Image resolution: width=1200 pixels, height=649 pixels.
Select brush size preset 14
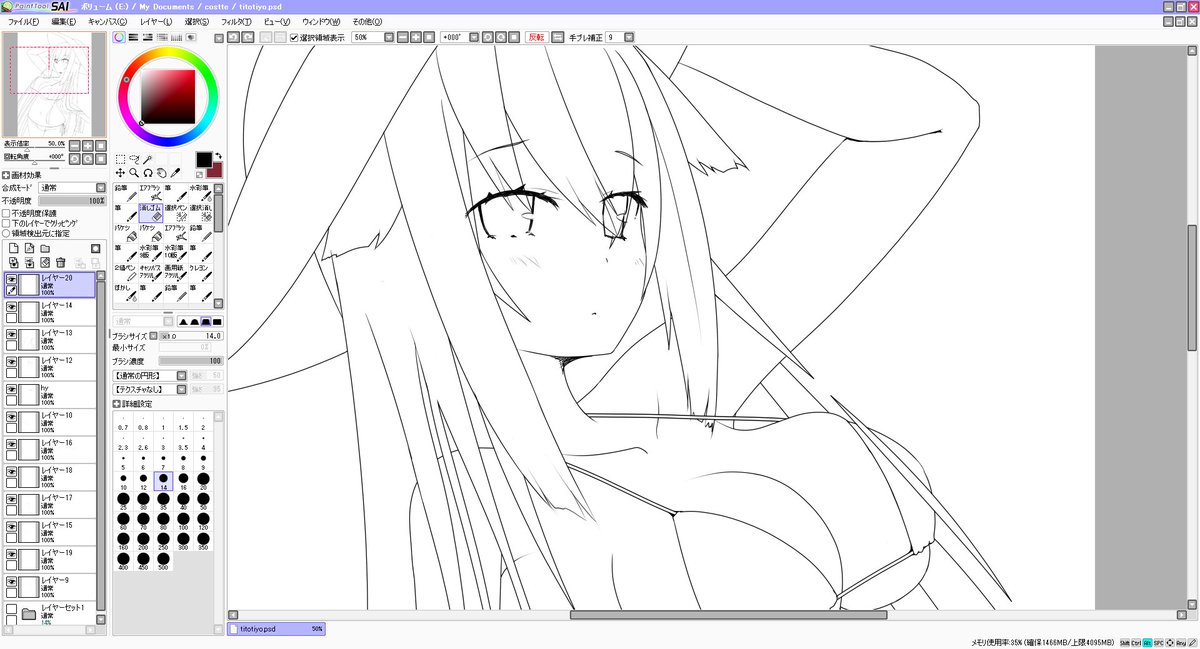tap(163, 482)
